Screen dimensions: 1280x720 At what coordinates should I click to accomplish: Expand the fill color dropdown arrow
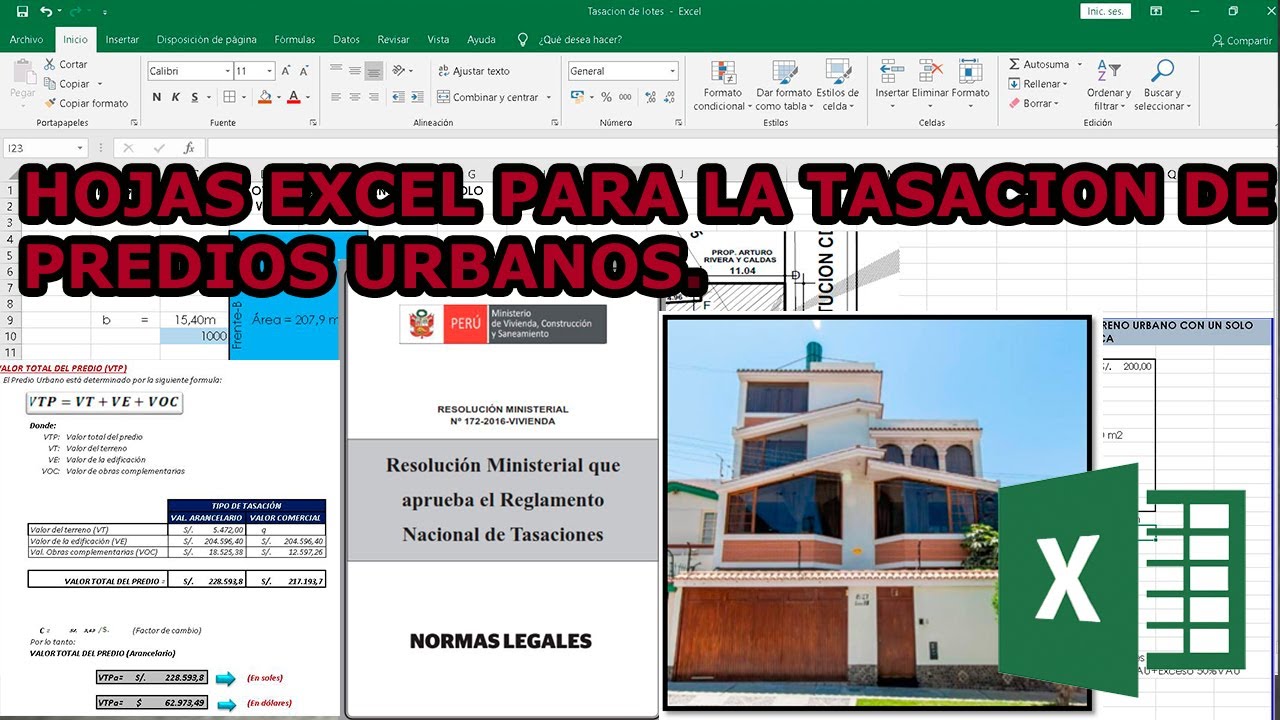(x=277, y=97)
